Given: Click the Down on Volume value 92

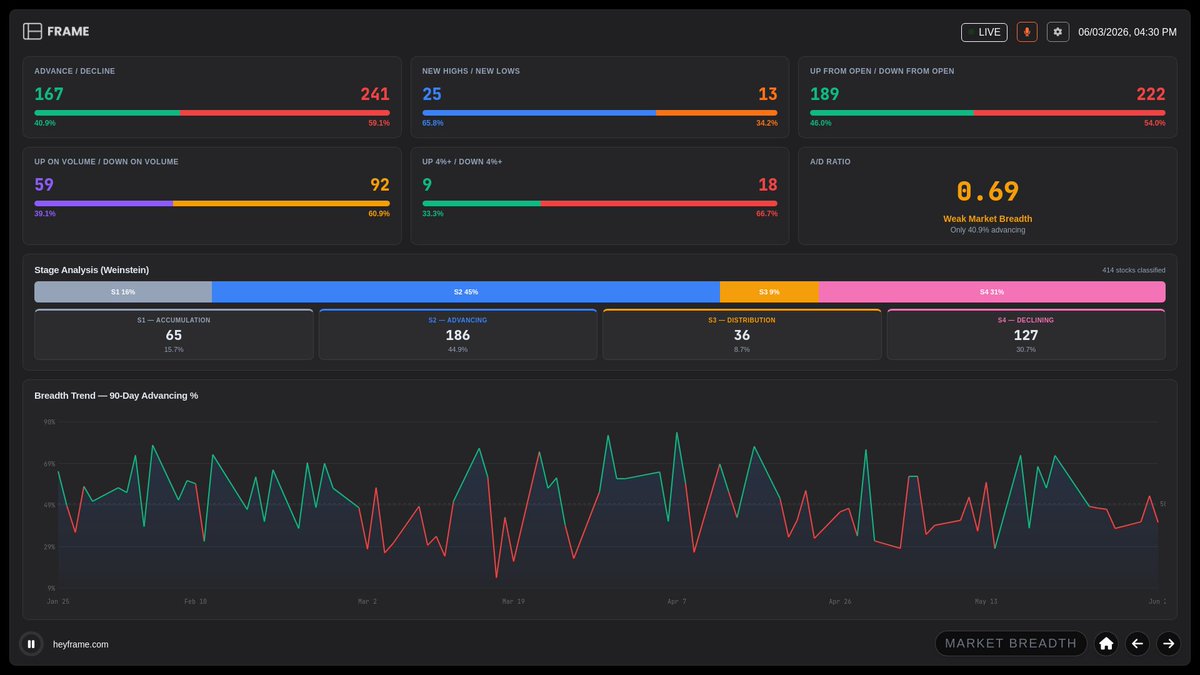Looking at the screenshot, I should click(x=380, y=184).
